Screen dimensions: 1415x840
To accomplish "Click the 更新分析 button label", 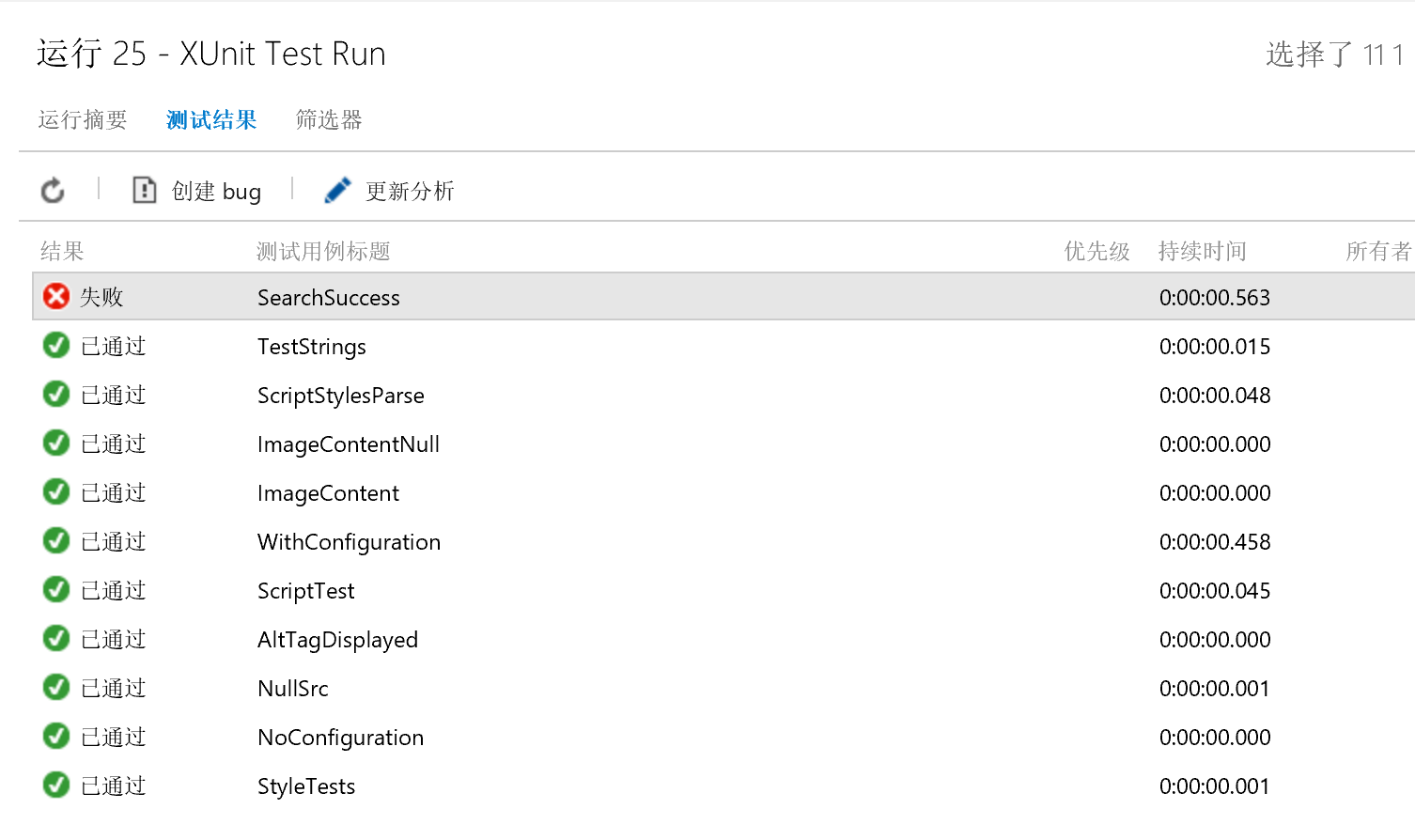I will point(410,192).
